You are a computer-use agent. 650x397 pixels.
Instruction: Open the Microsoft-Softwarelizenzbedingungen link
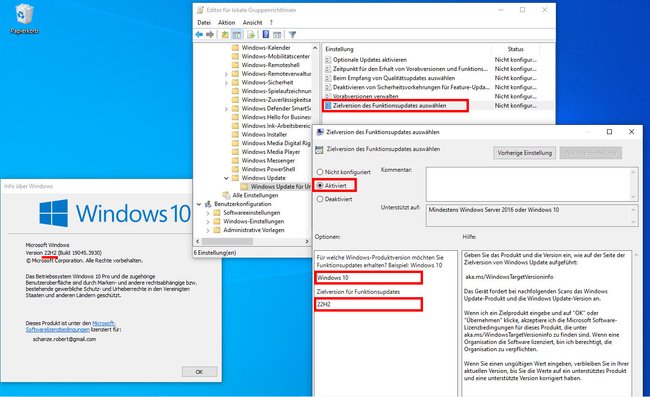point(71,326)
